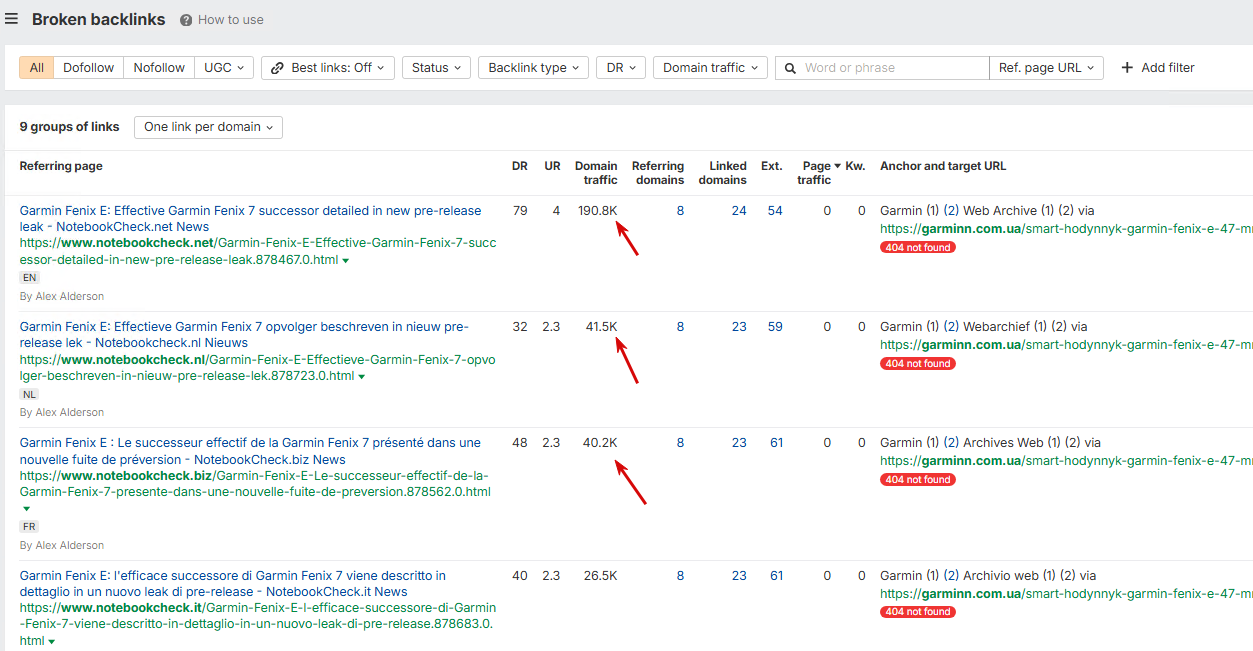Screen dimensions: 1253x651
Task: Open the UGC dropdown
Action: click(x=224, y=68)
